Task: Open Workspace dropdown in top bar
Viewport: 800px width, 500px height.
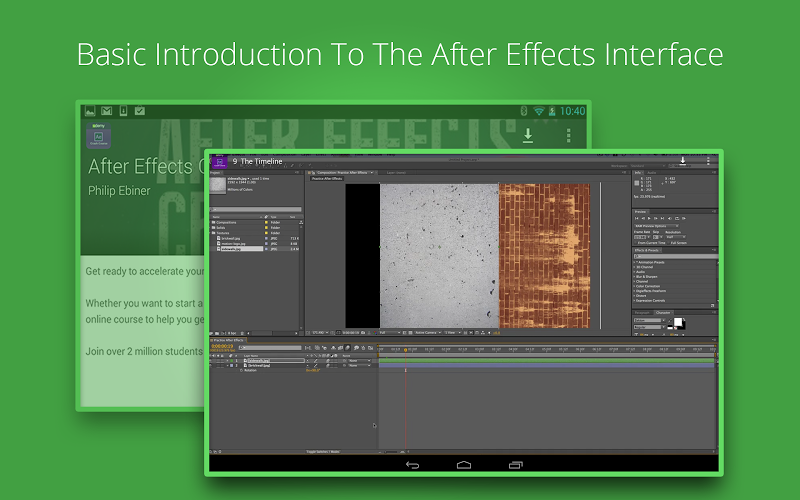Action: 649,166
